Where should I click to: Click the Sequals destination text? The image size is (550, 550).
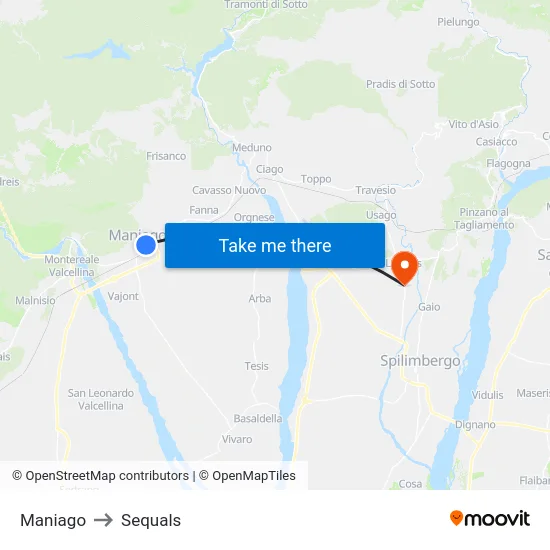click(151, 520)
